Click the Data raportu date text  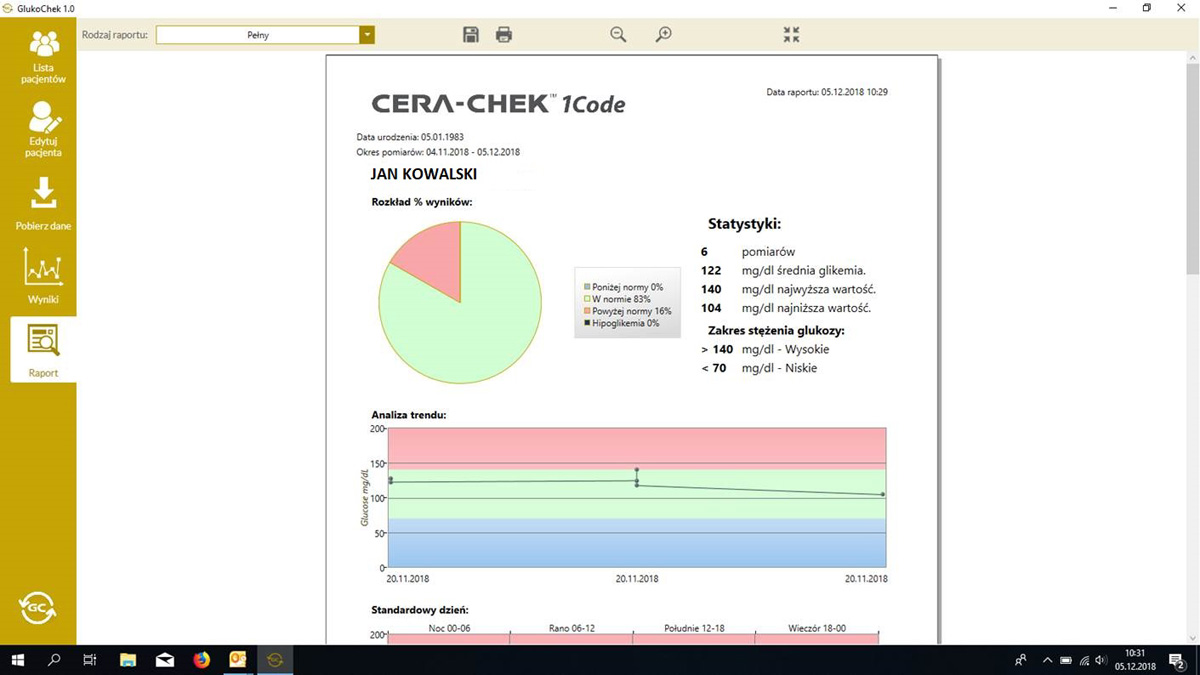(x=827, y=92)
